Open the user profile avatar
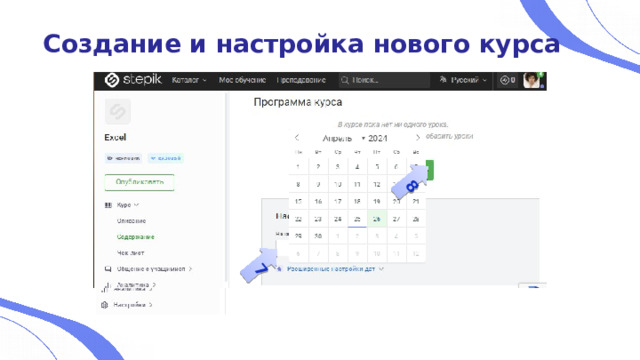The image size is (640, 360). pyautogui.click(x=532, y=80)
